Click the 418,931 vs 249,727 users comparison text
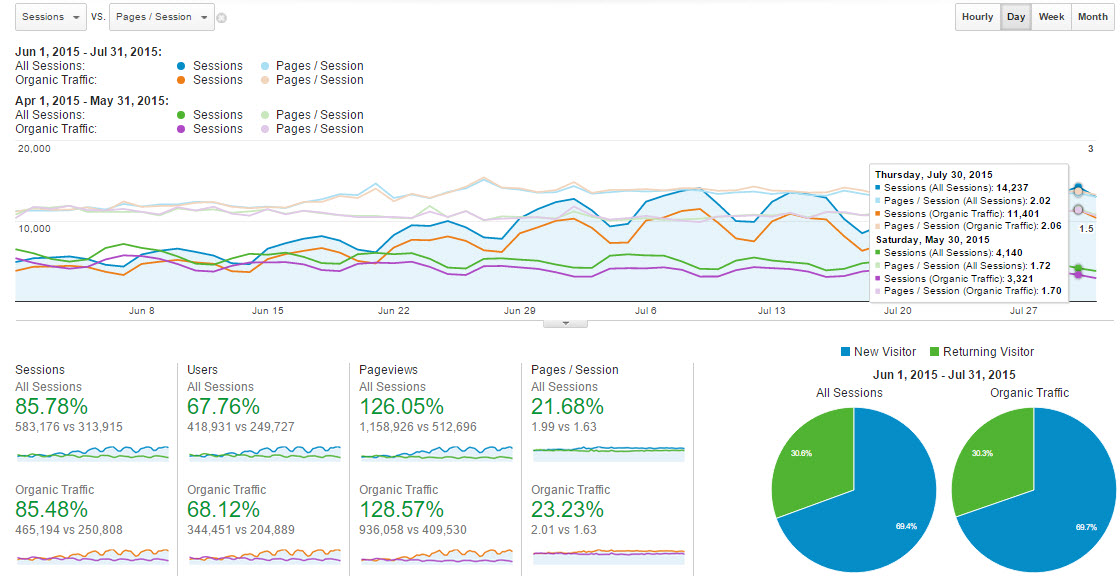Screen dimensions: 1120x576 [241, 427]
